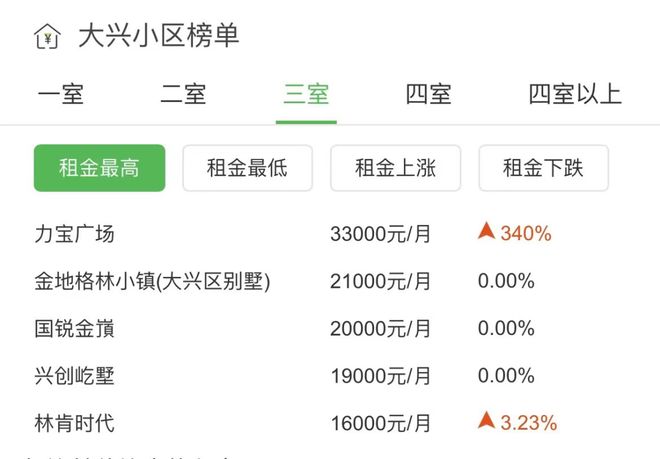Viewport: 660px width, 459px height.
Task: Switch to the 一室 tab
Action: click(x=61, y=95)
